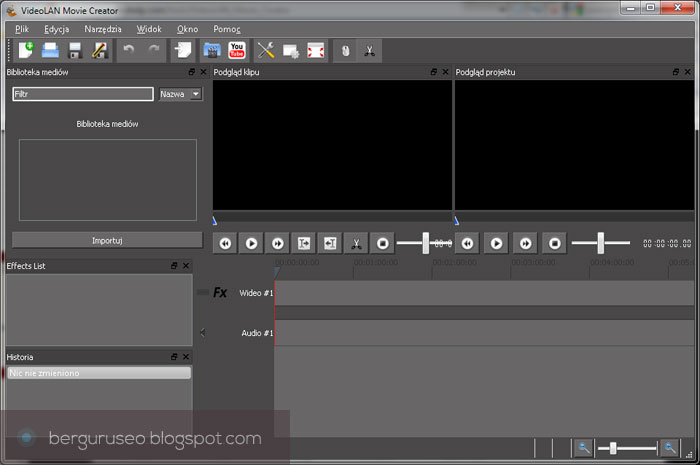Expand the Nazwa sort dropdown

point(180,94)
